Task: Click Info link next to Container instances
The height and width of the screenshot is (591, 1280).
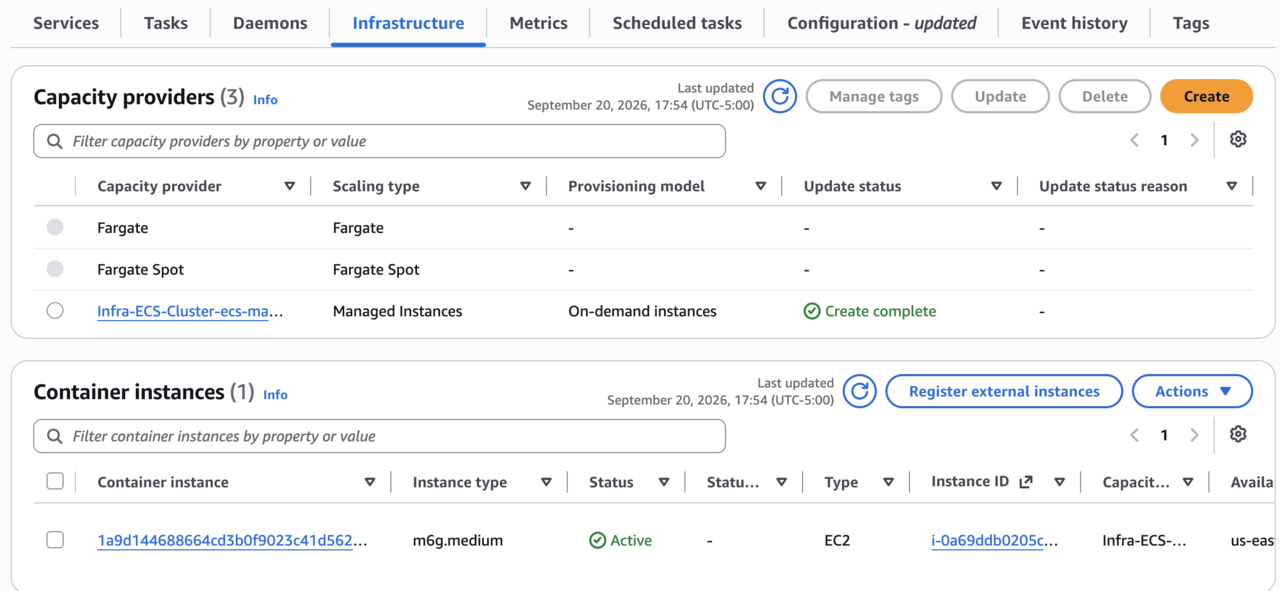Action: tap(275, 394)
